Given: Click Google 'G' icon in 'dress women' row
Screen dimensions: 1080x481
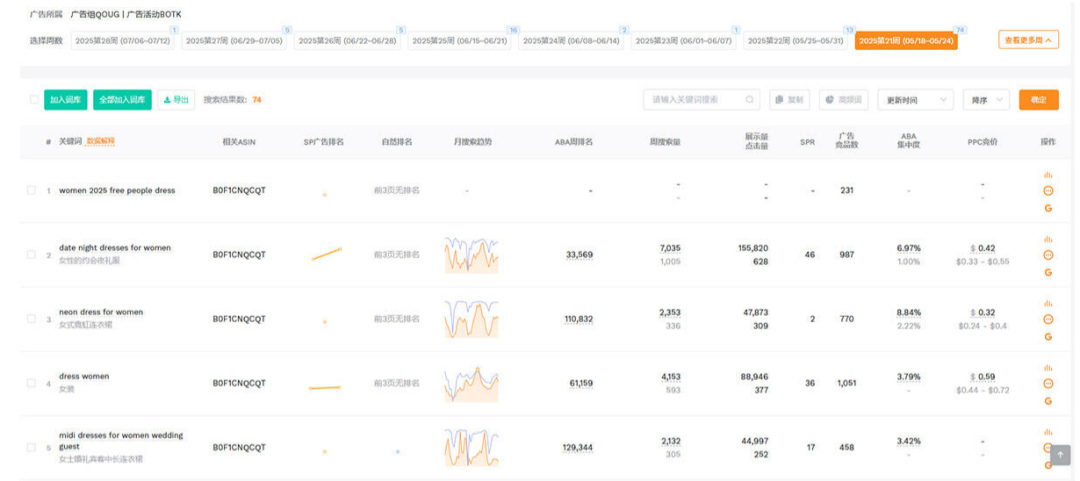Looking at the screenshot, I should click(x=1048, y=400).
